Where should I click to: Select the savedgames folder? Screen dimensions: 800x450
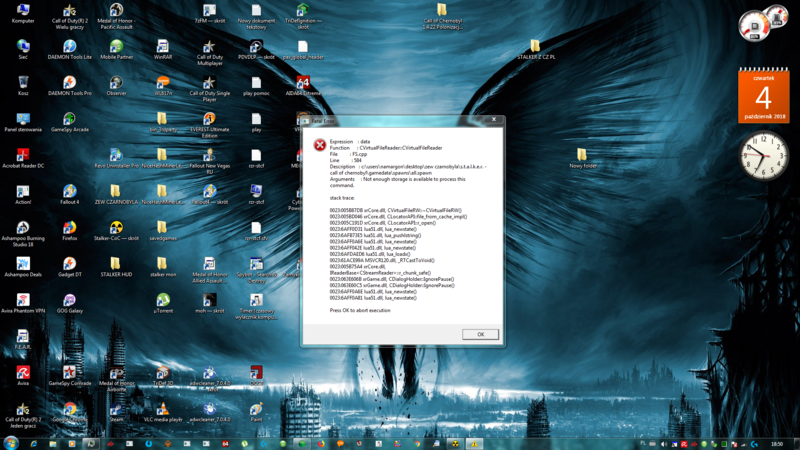(163, 231)
